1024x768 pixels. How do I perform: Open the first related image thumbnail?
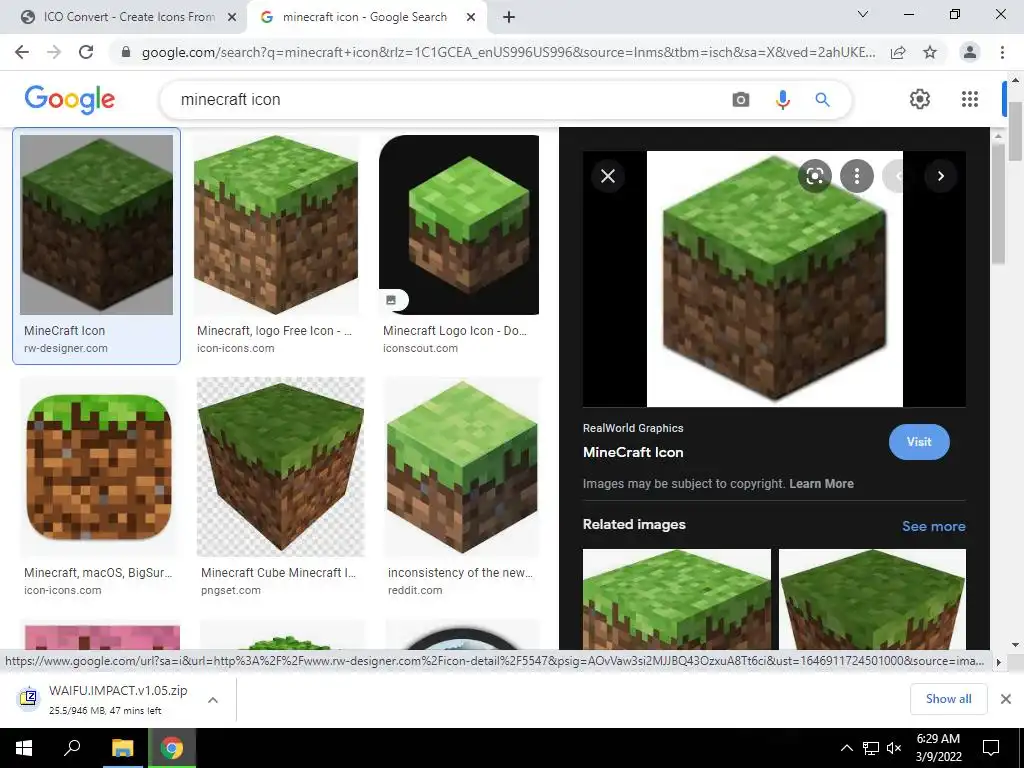click(x=677, y=599)
